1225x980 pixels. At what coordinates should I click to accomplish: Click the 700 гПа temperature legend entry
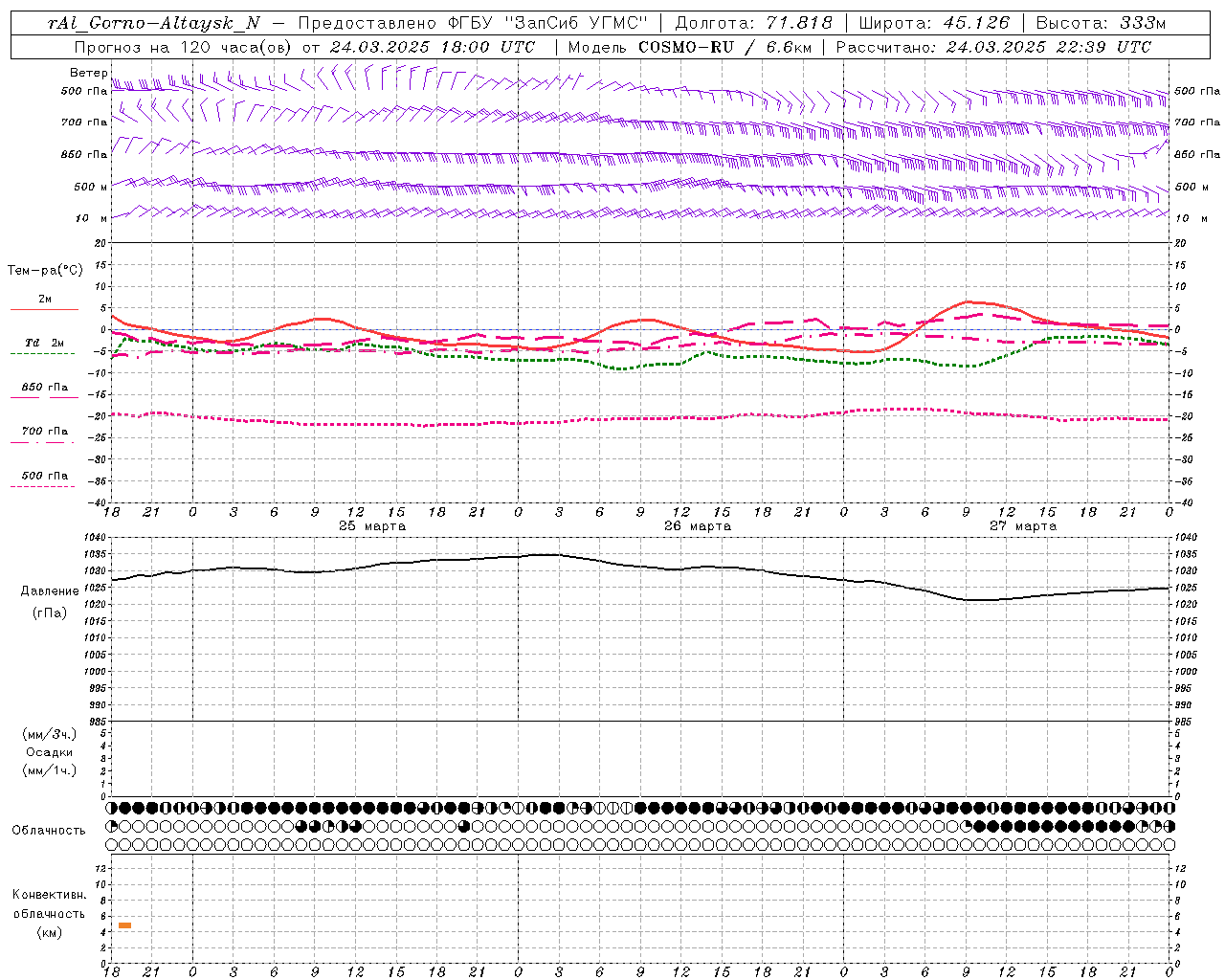(45, 431)
